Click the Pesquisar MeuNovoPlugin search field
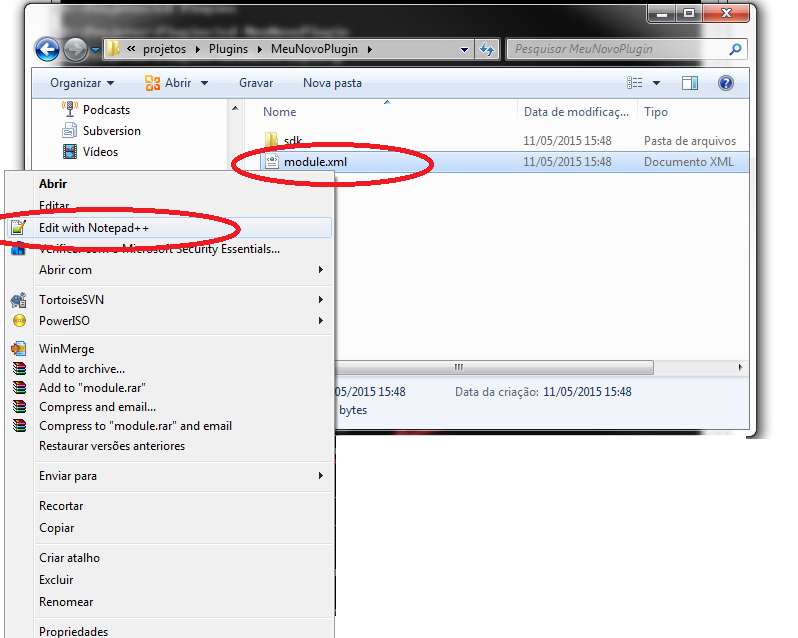The image size is (798, 638). pyautogui.click(x=615, y=49)
